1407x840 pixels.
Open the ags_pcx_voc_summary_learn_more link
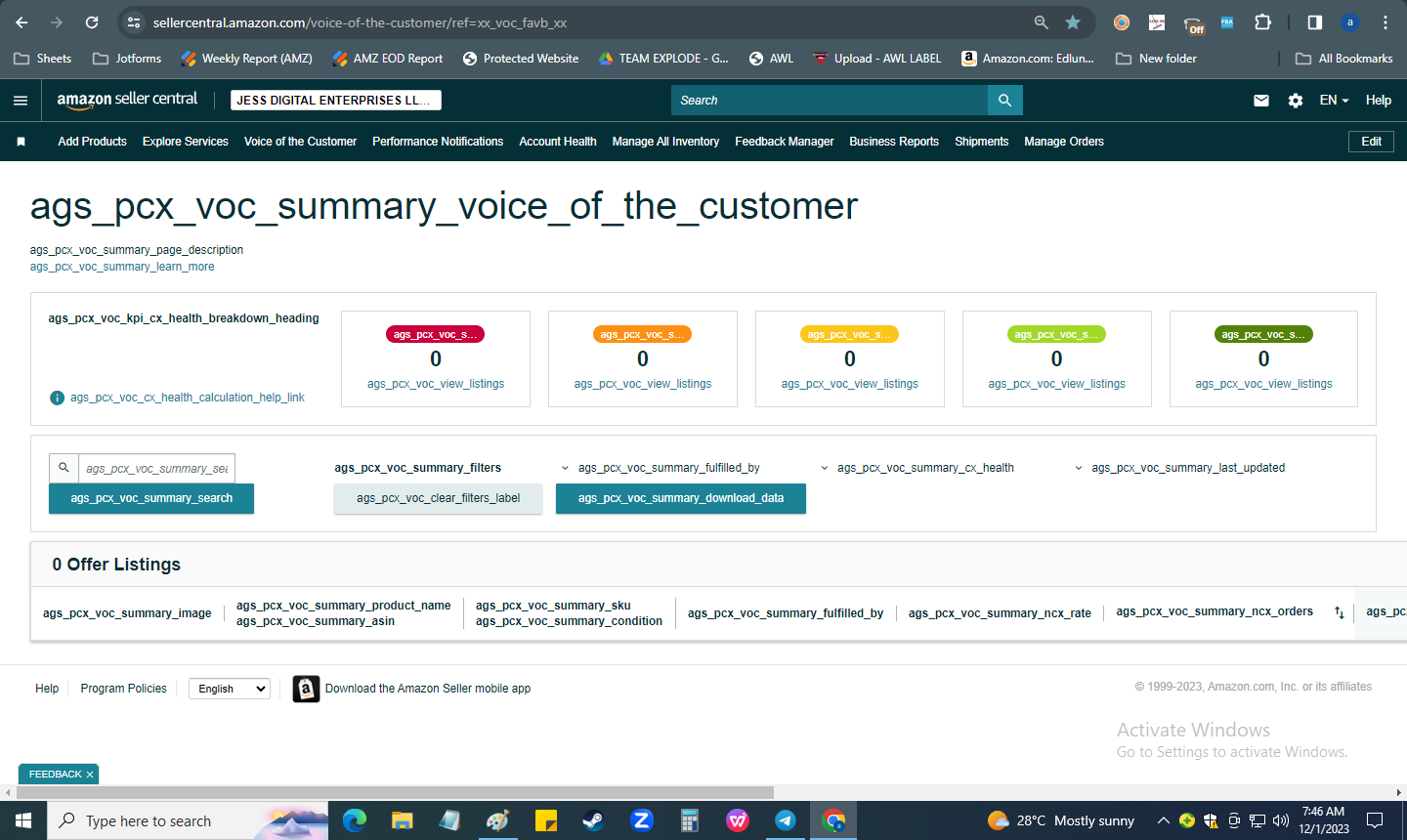[x=122, y=267]
